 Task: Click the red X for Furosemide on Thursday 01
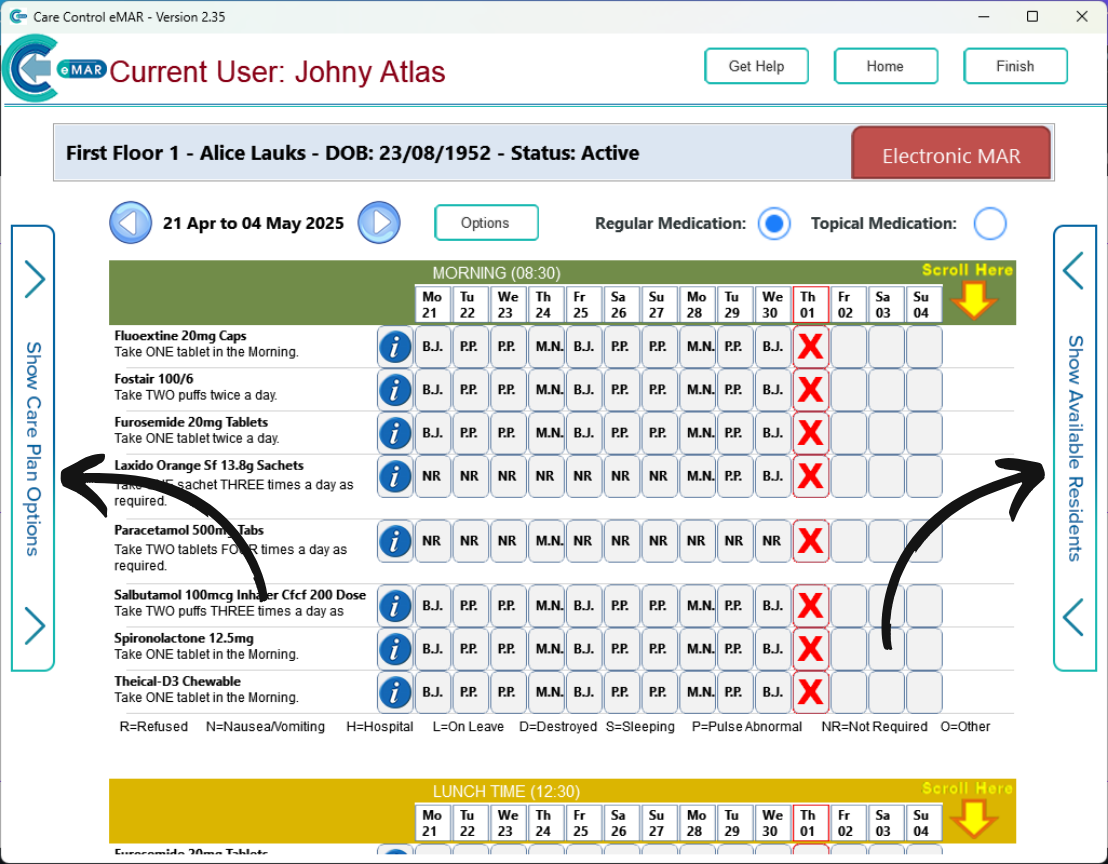pos(810,432)
